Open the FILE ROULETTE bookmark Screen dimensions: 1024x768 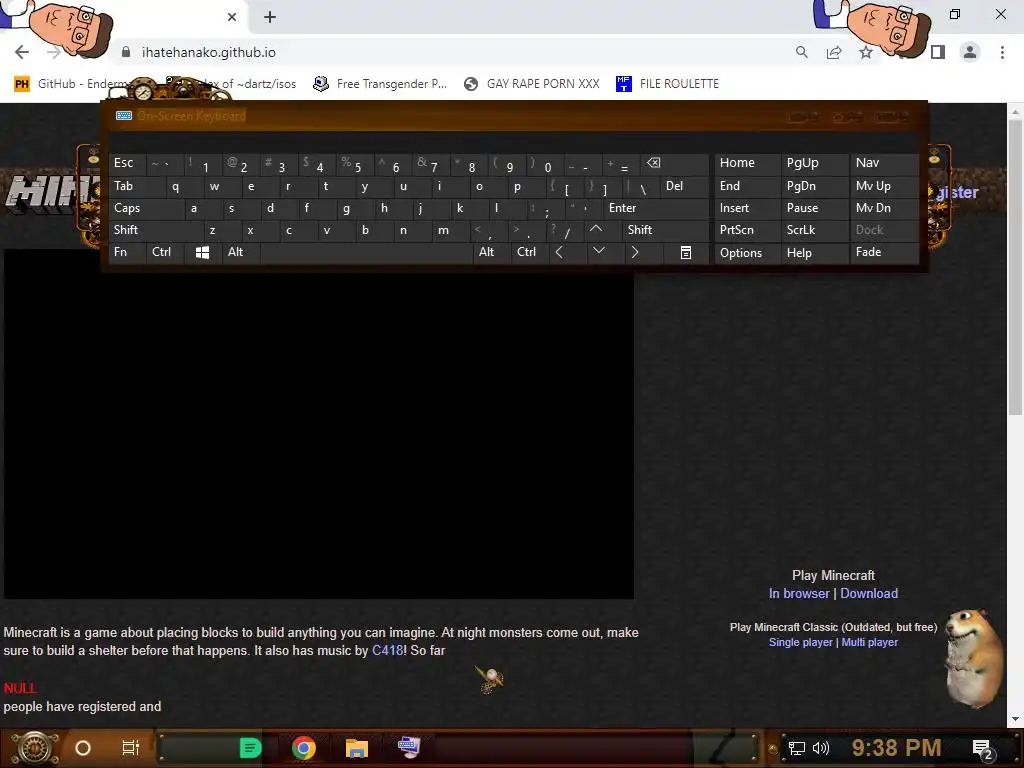(667, 84)
